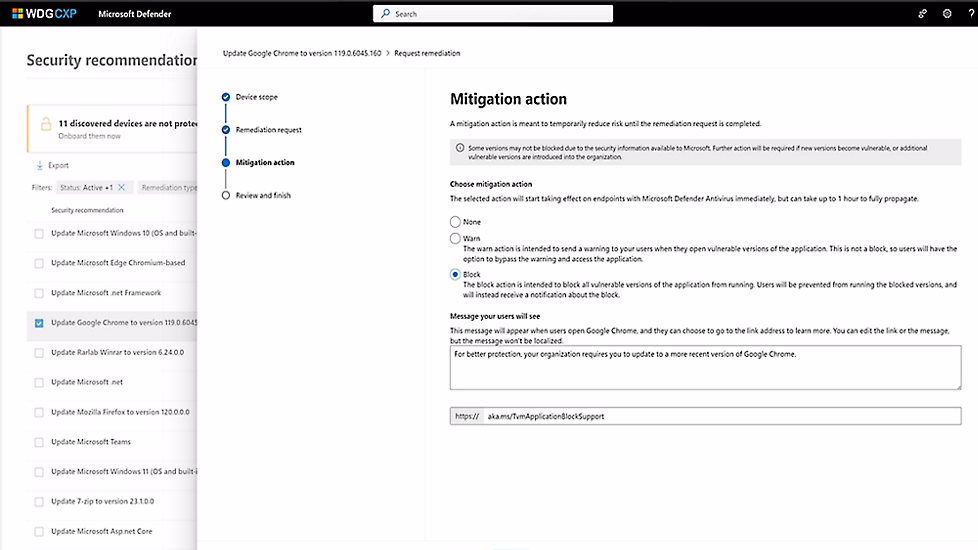
Task: Check Update Microsoft Windows 11 row
Action: point(39,472)
